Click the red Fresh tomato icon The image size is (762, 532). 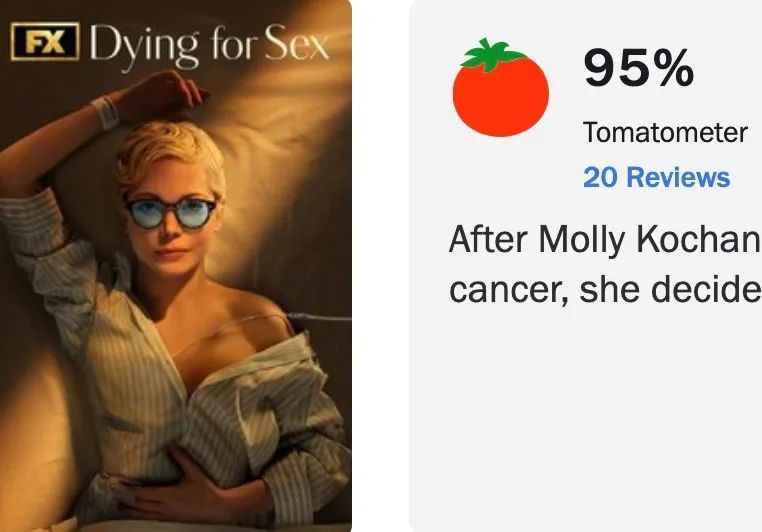[501, 88]
